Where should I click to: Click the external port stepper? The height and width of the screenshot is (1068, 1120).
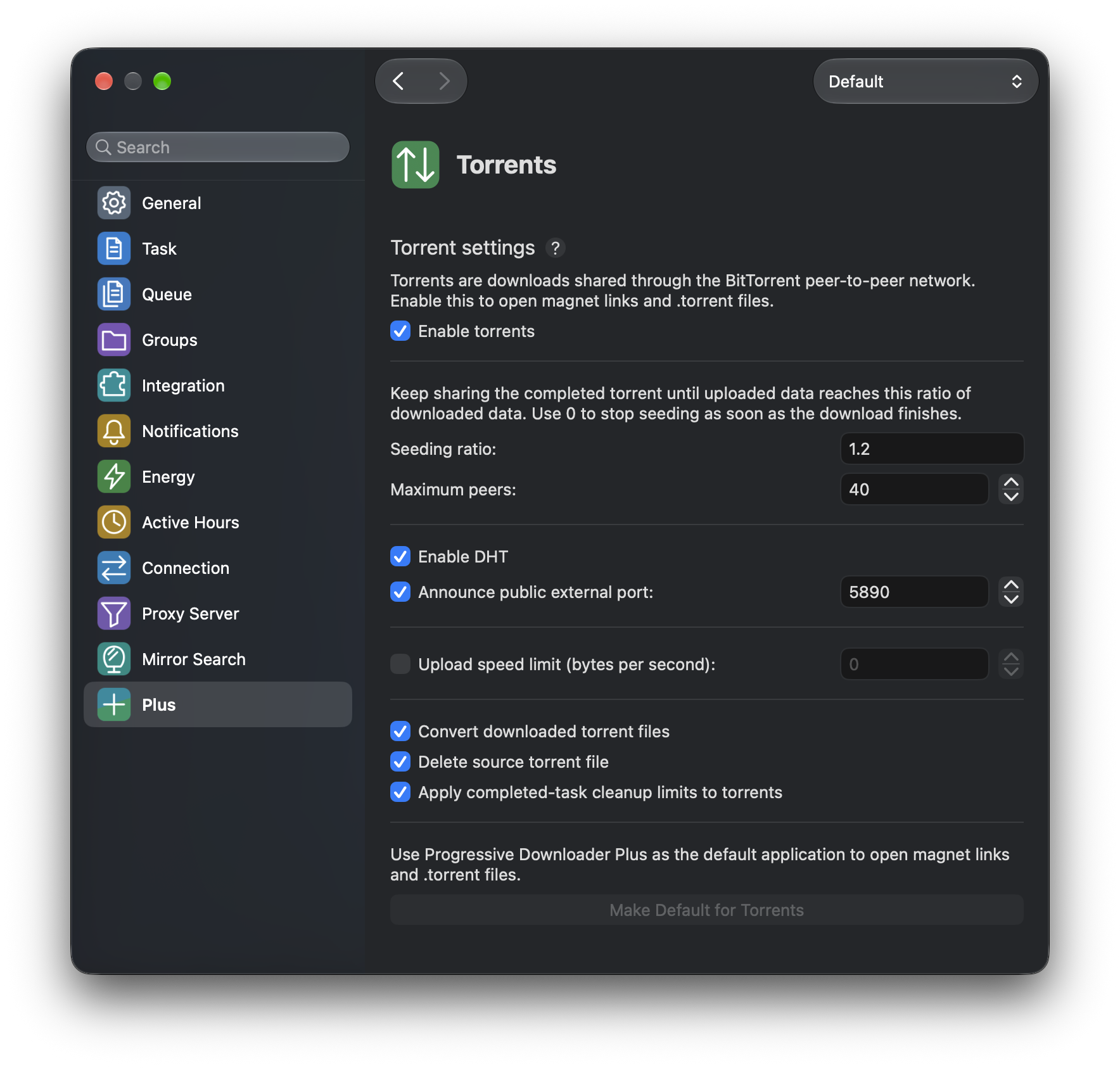pyautogui.click(x=1011, y=592)
